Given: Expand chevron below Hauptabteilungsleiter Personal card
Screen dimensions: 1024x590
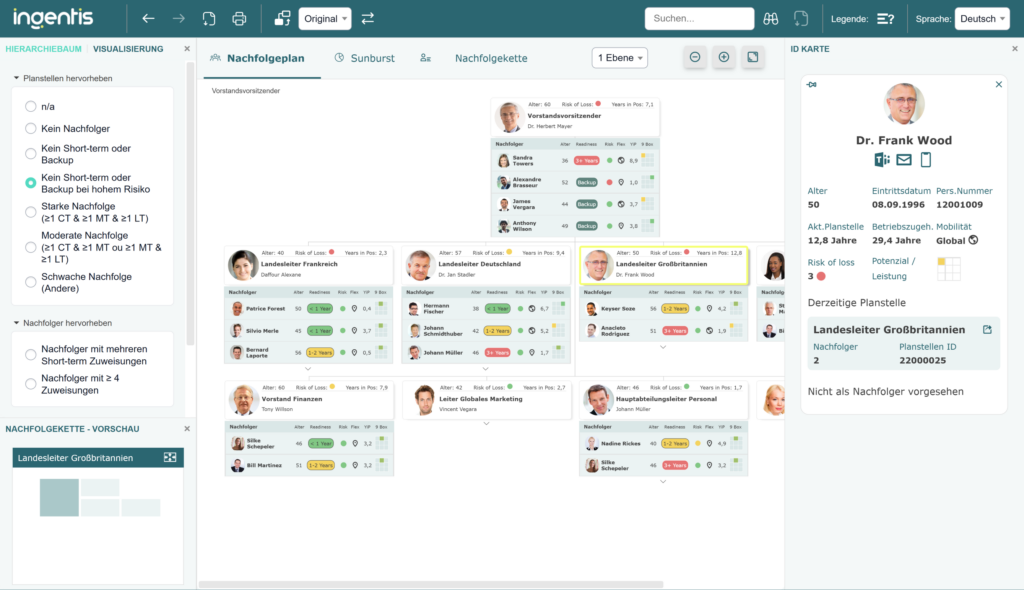Looking at the screenshot, I should 663,482.
